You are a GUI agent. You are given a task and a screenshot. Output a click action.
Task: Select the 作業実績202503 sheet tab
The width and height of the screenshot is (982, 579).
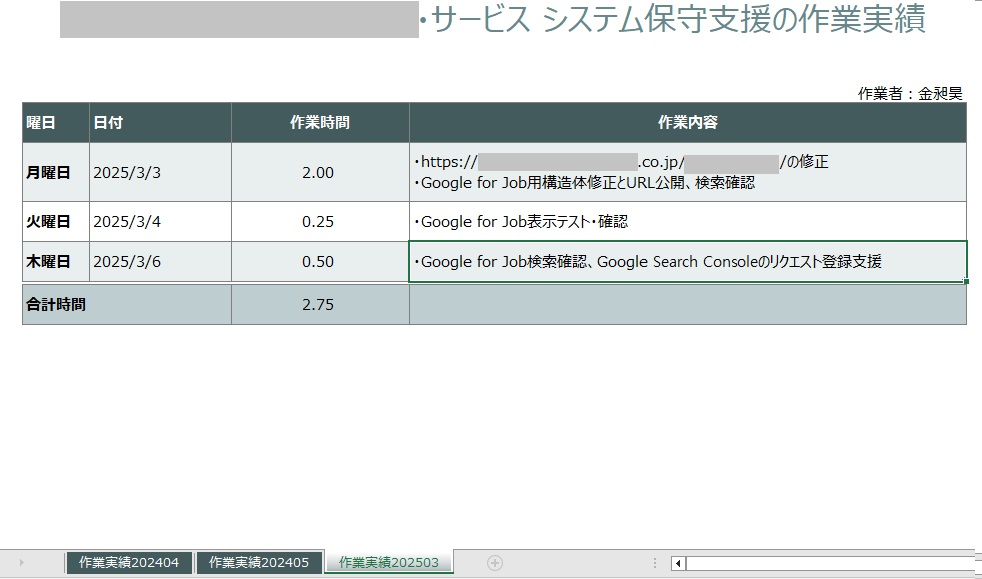(x=389, y=562)
